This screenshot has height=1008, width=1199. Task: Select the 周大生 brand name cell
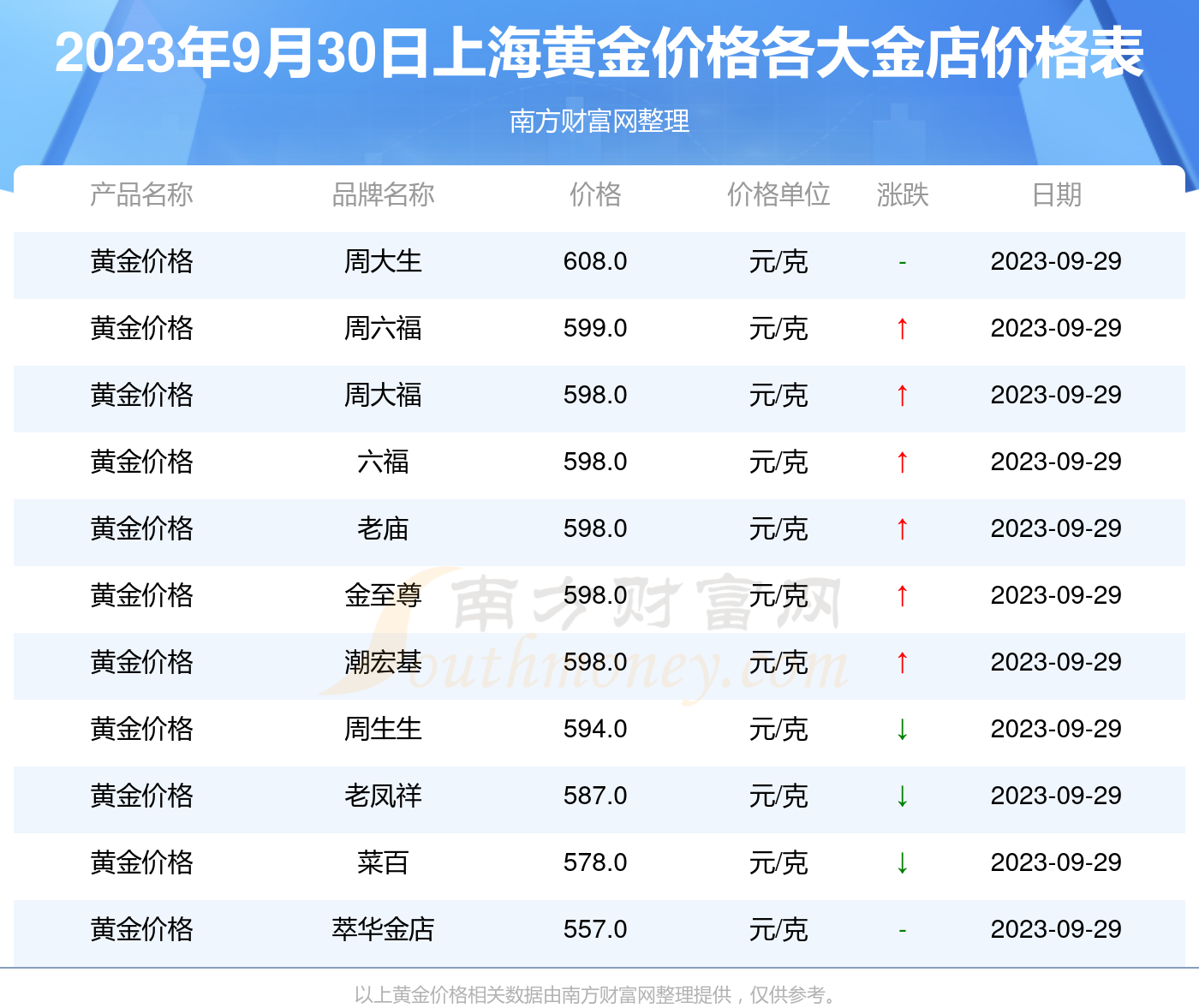click(383, 261)
